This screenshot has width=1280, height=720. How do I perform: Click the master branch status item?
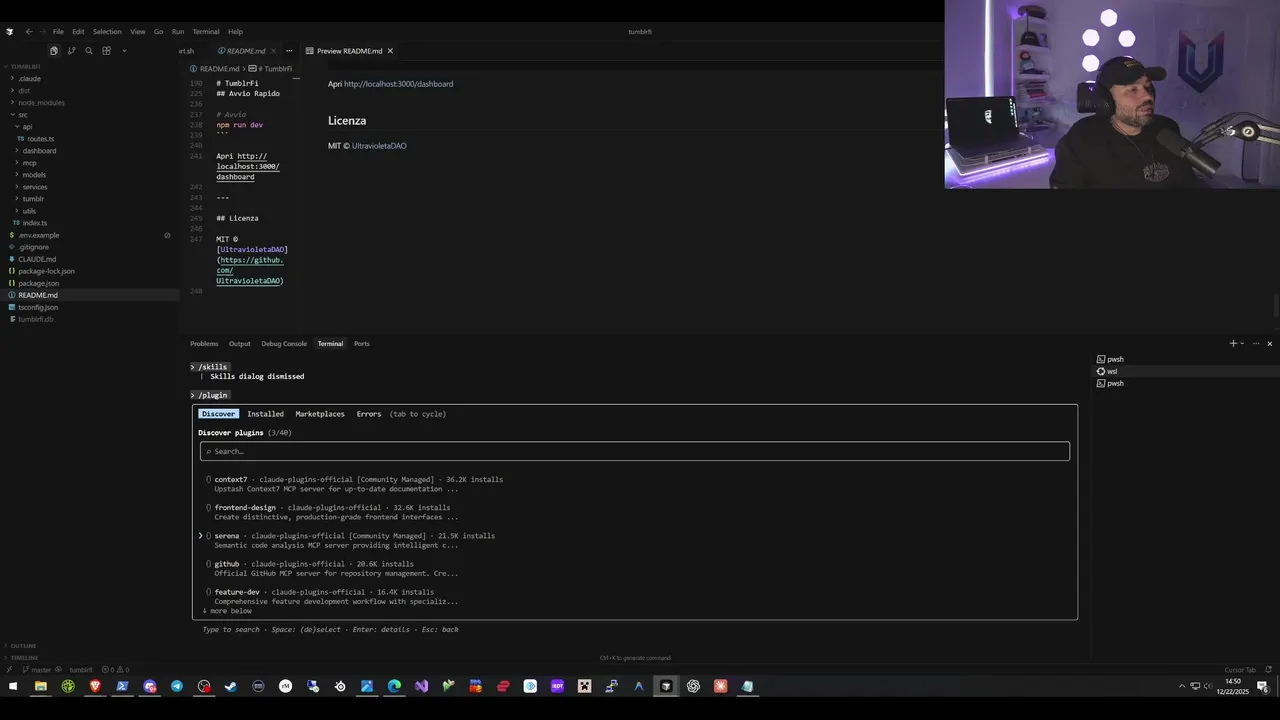tap(36, 670)
